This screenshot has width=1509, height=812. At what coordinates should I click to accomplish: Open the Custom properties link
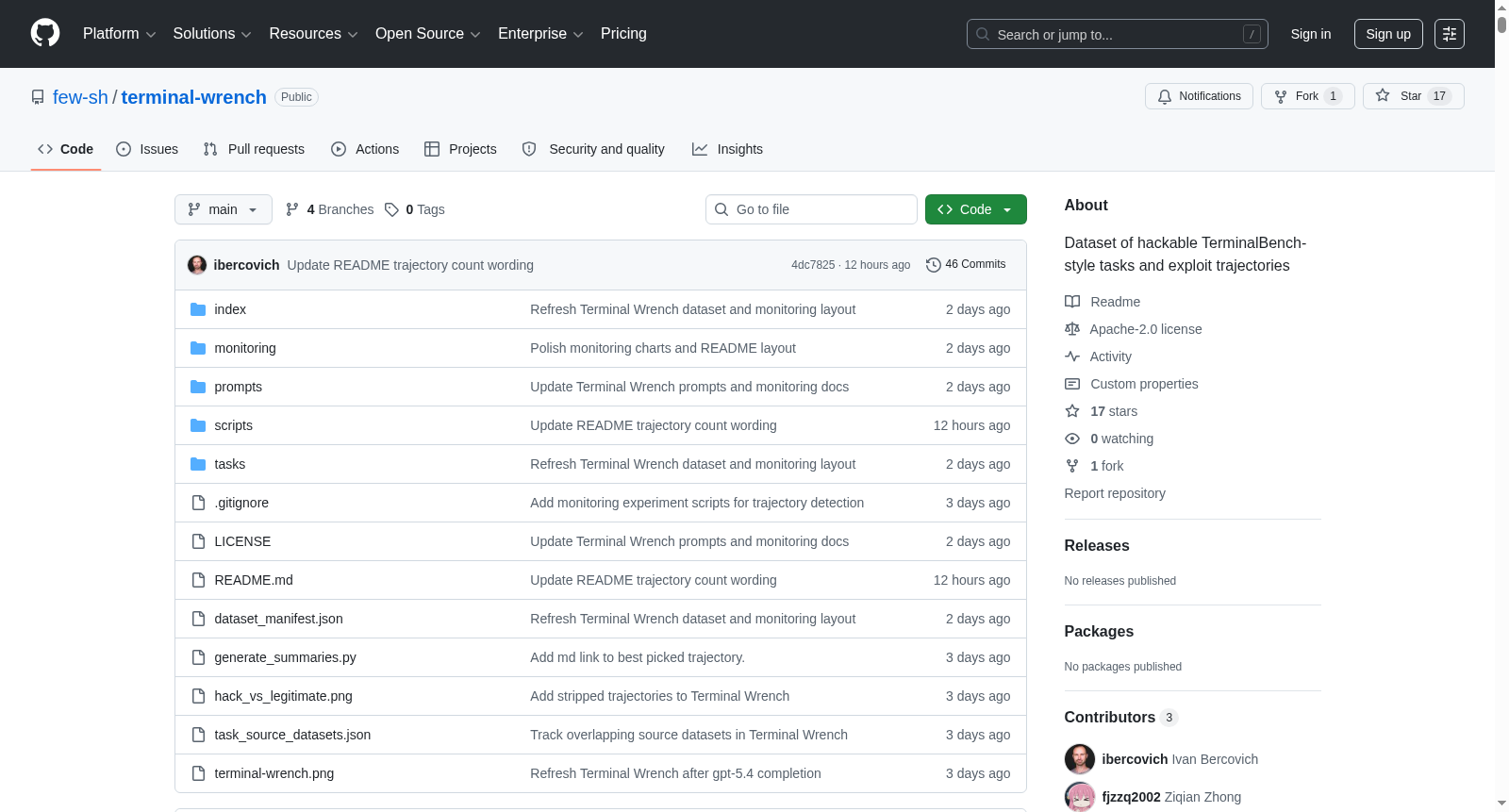1144,384
